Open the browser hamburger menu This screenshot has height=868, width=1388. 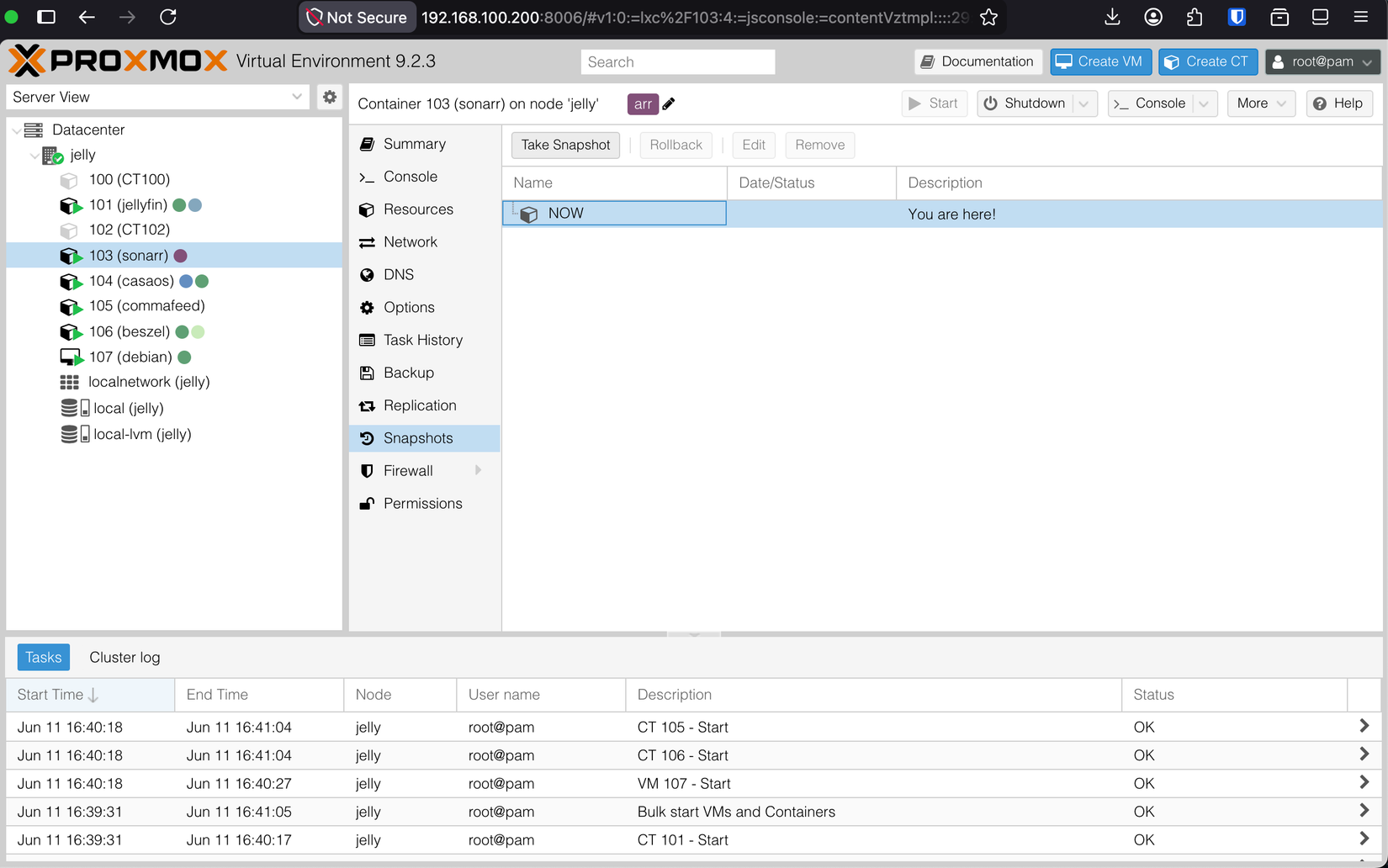(1360, 17)
